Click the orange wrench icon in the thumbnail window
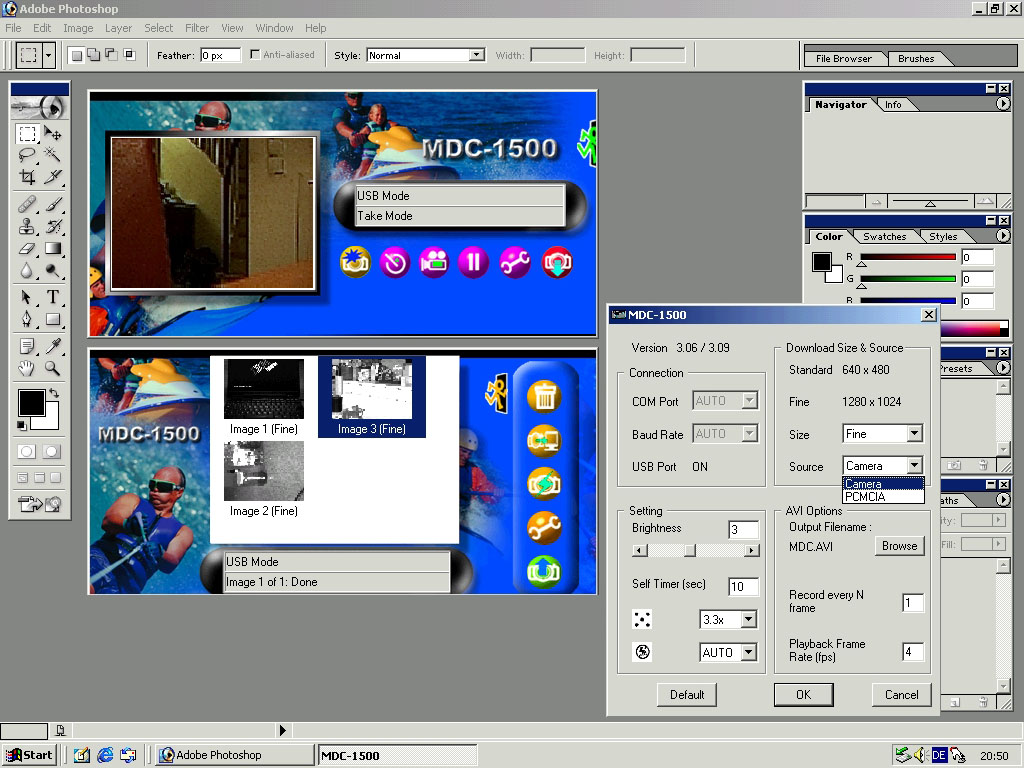Image resolution: width=1024 pixels, height=768 pixels. coord(545,528)
